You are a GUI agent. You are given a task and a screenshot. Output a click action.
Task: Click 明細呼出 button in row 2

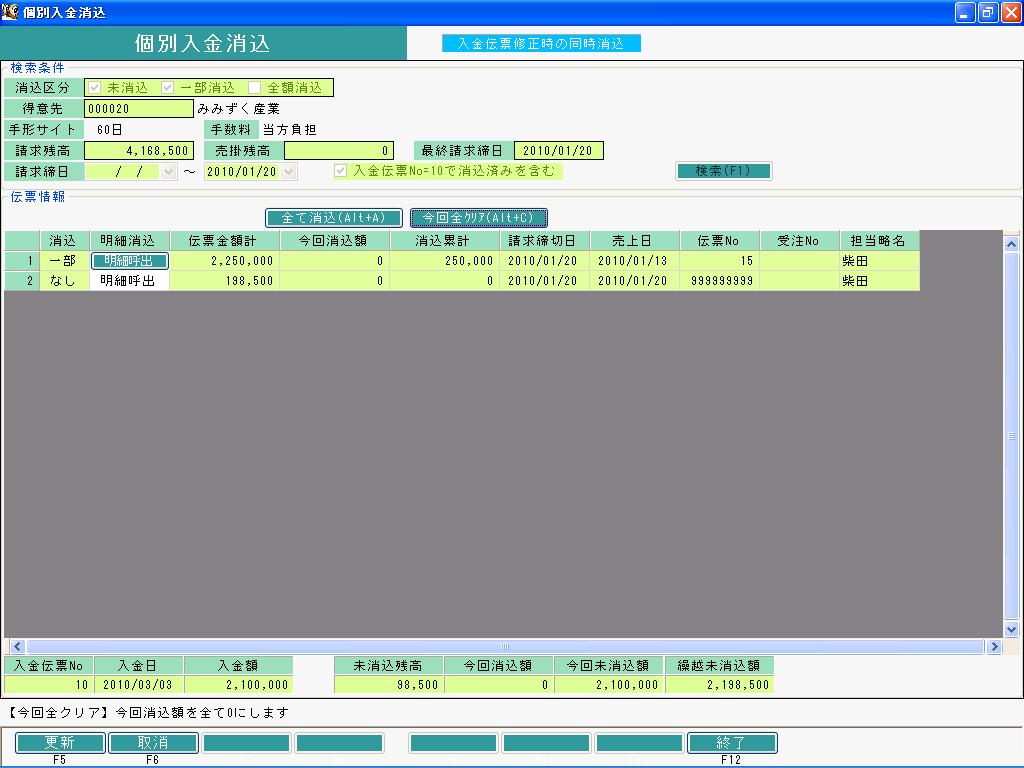[129, 281]
